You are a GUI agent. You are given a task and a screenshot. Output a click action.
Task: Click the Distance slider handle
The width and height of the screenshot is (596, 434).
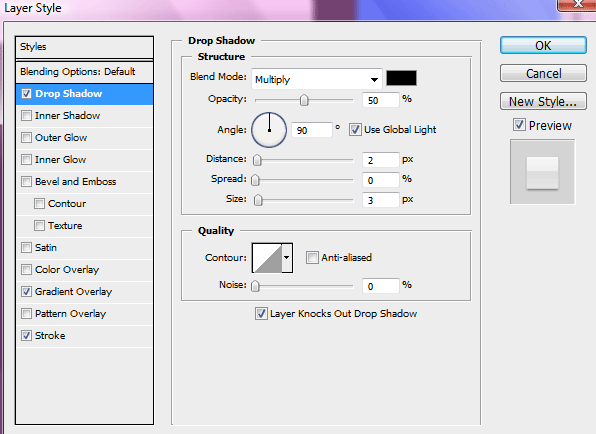(257, 160)
